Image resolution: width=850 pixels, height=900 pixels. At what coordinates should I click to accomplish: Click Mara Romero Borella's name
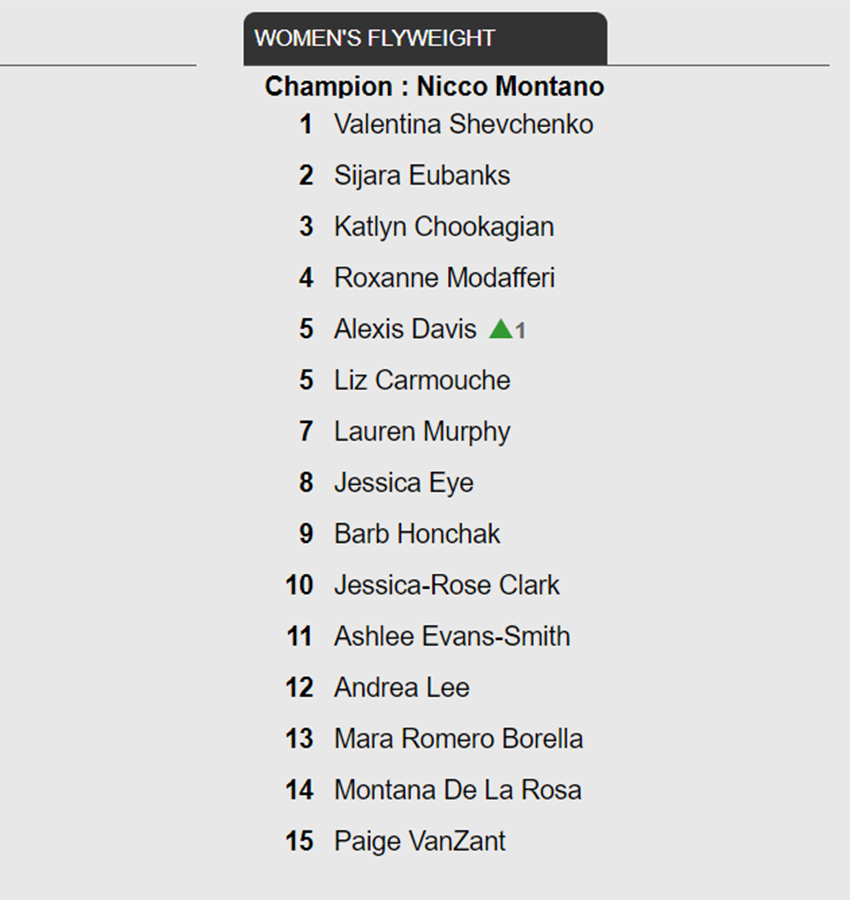coord(459,739)
